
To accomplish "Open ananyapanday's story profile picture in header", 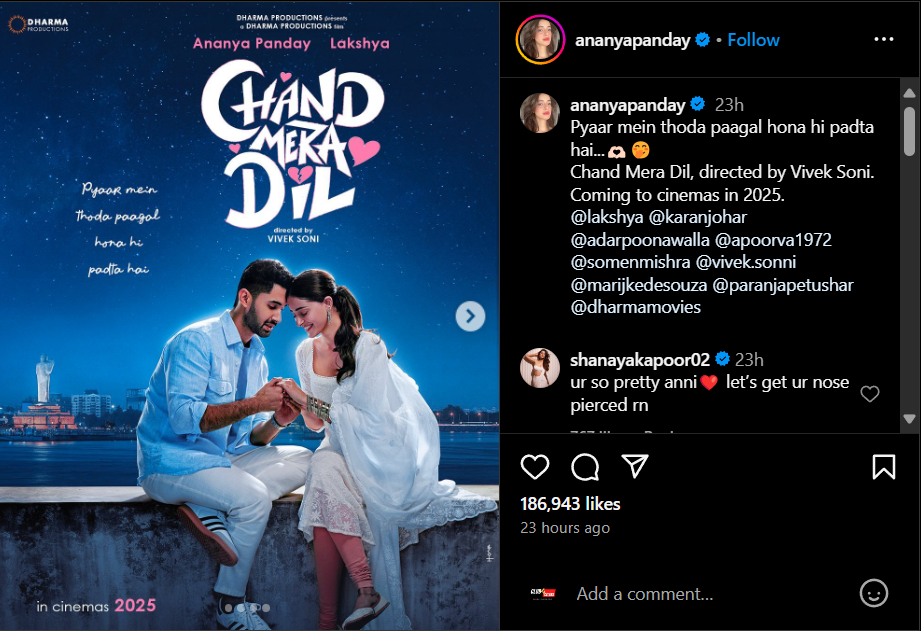I will (x=540, y=40).
